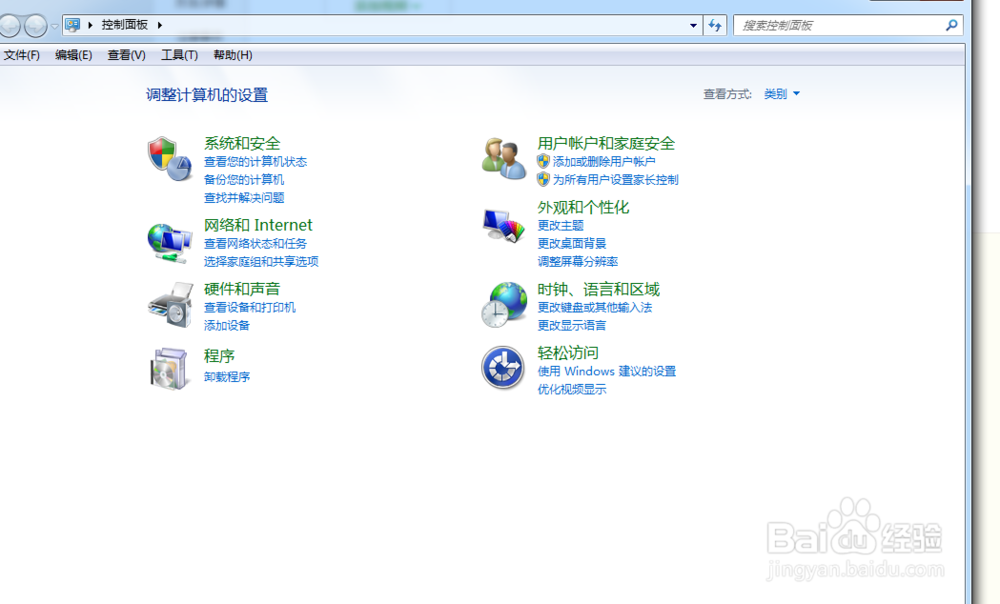The width and height of the screenshot is (1000, 604).
Task: Click 查看您的计算机状态 link
Action: (x=255, y=162)
